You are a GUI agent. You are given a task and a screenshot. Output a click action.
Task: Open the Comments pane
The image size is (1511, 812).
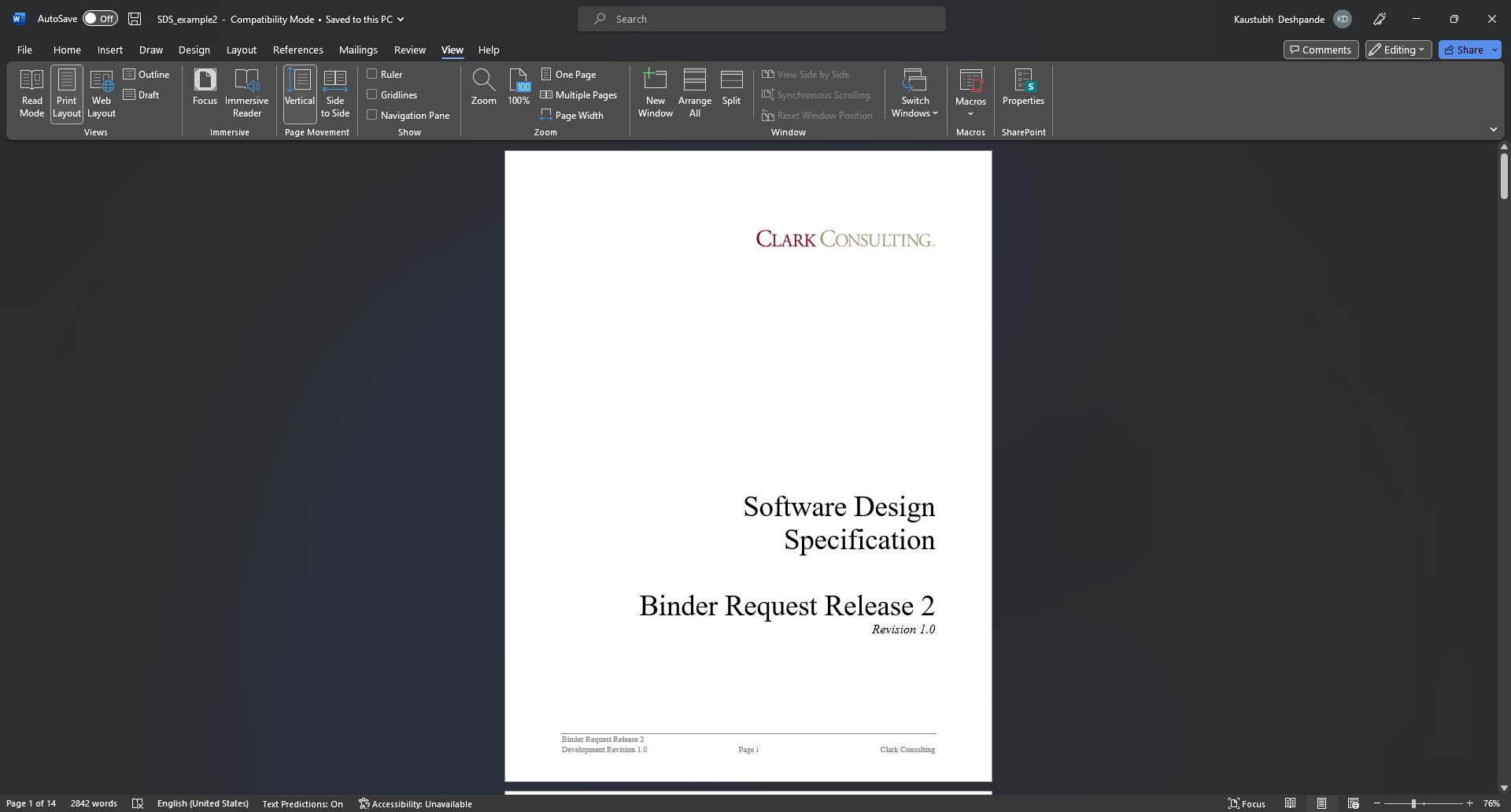tap(1321, 50)
